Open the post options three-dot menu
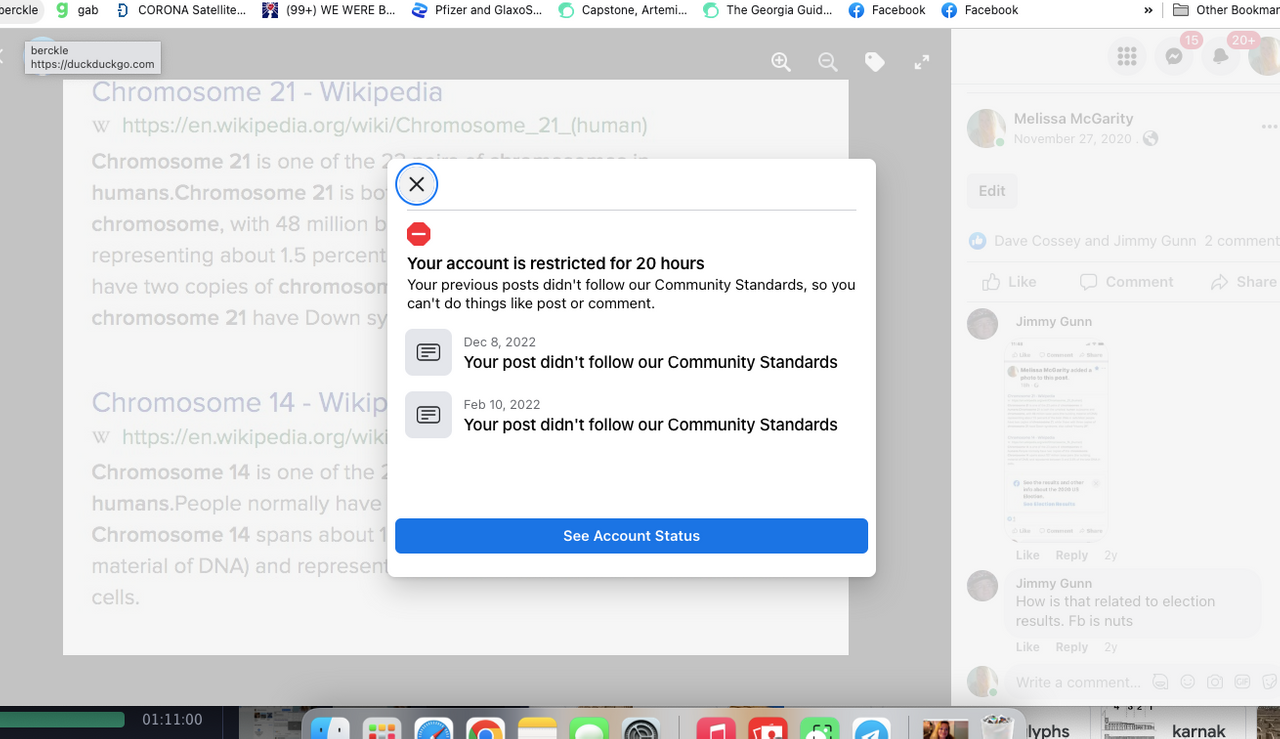Screen dimensions: 1280x739 pos(1269,127)
